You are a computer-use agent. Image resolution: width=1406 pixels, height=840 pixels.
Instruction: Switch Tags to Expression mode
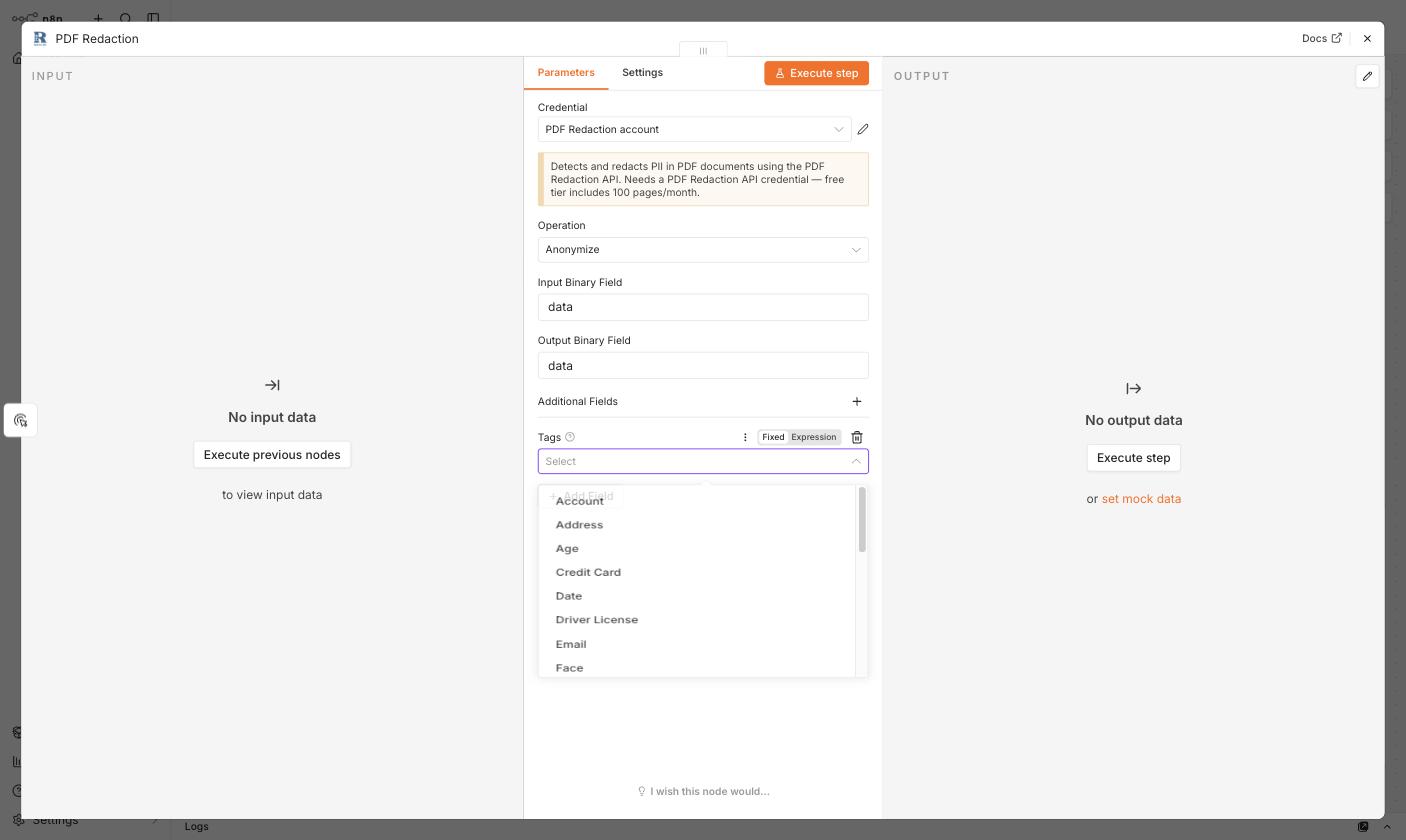813,437
